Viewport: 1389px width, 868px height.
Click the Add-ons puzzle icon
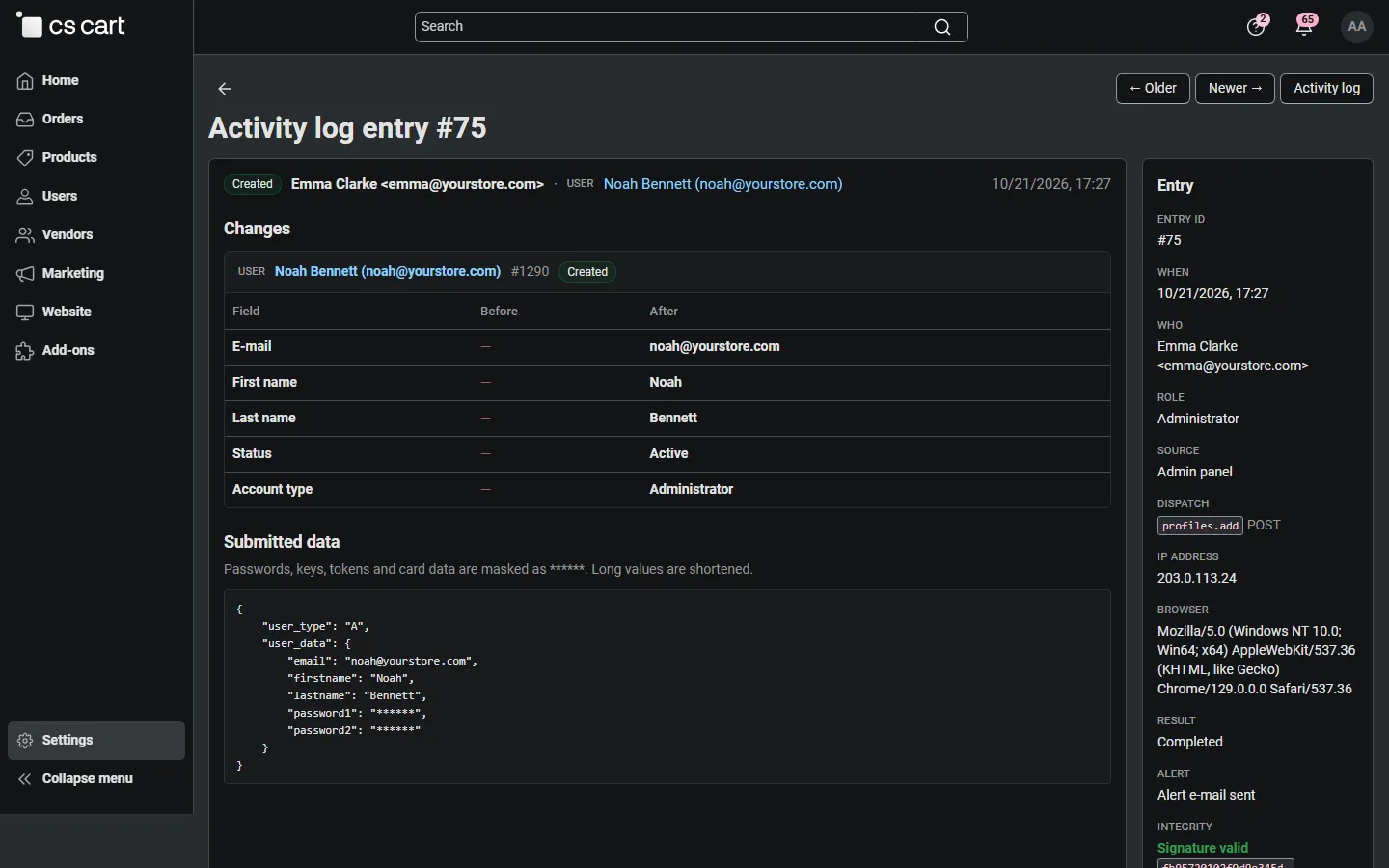(25, 351)
